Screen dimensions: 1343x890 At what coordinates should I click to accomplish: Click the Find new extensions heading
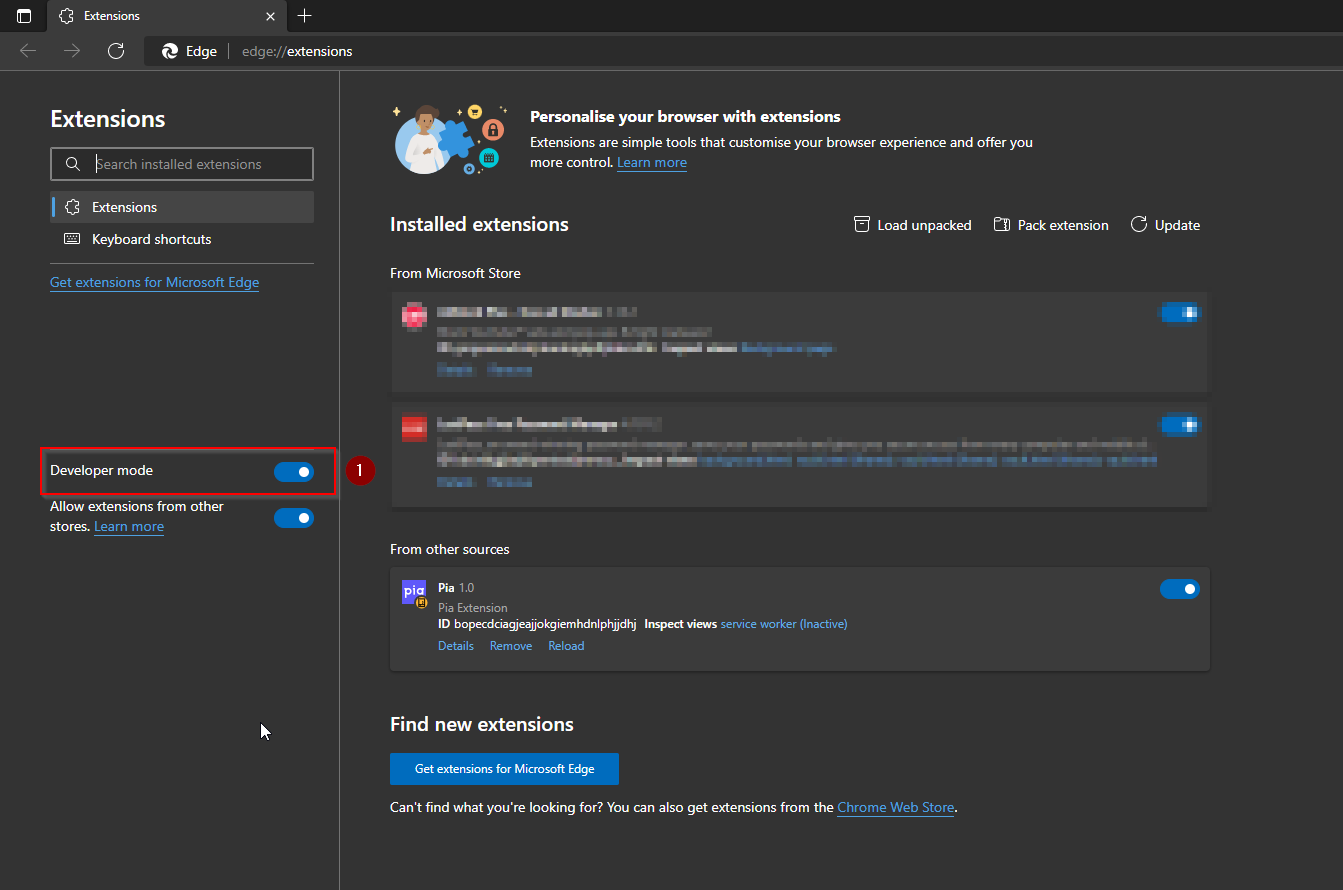(x=482, y=724)
